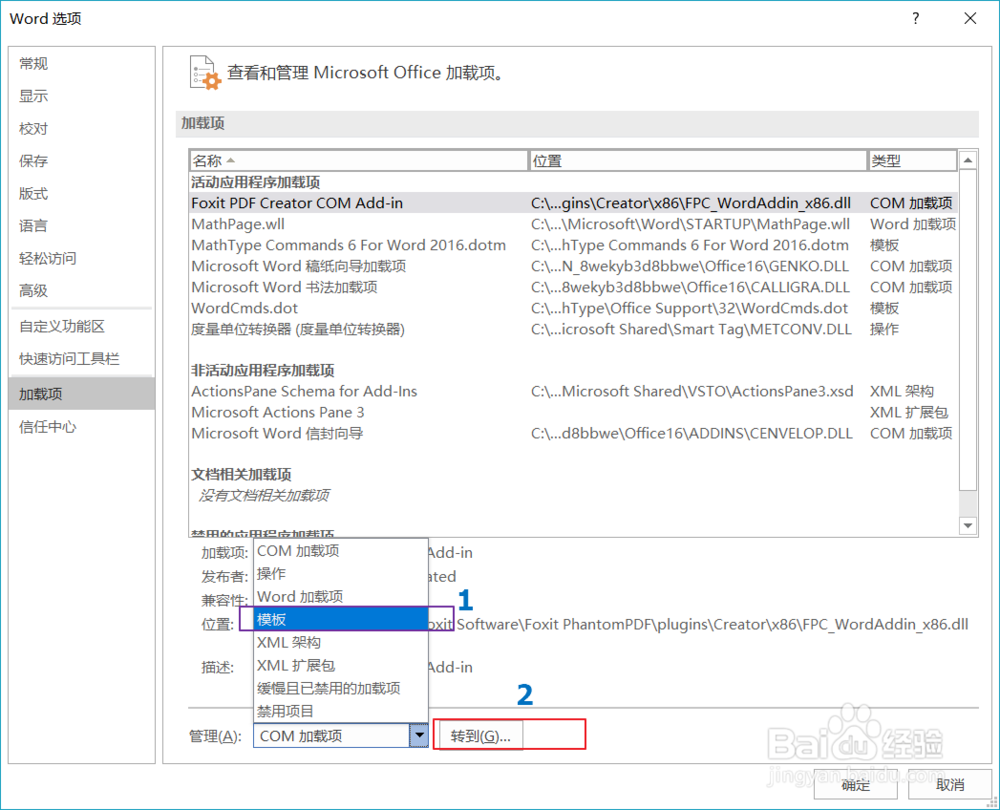Sort add-ins by the 名称 column header
Viewport: 1000px width, 810px height.
pyautogui.click(x=359, y=161)
